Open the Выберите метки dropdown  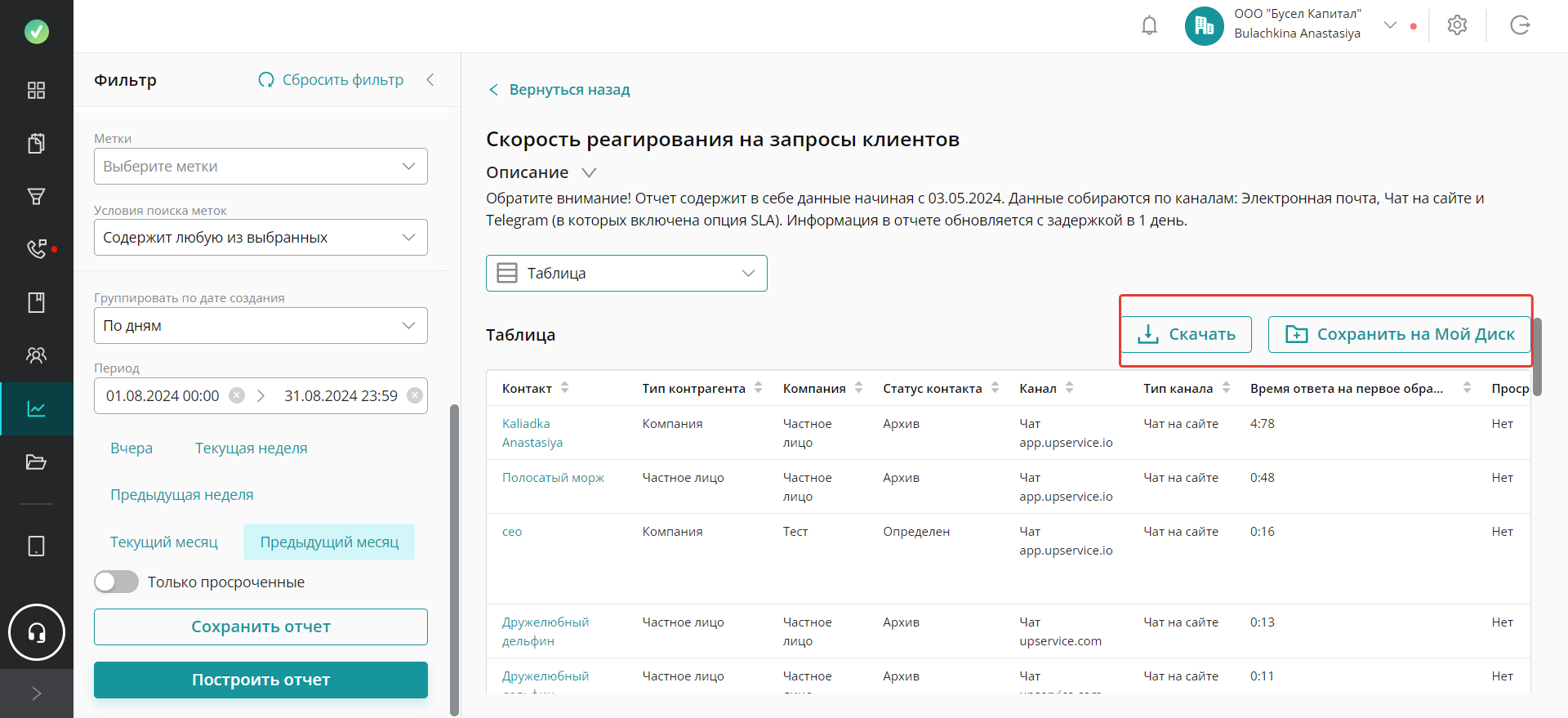pyautogui.click(x=261, y=166)
